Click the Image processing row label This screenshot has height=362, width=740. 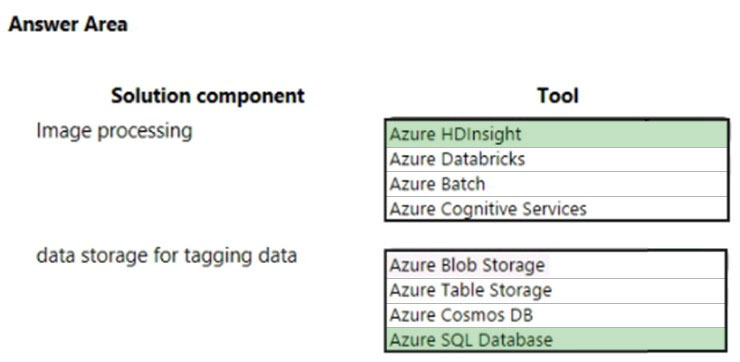pyautogui.click(x=114, y=132)
